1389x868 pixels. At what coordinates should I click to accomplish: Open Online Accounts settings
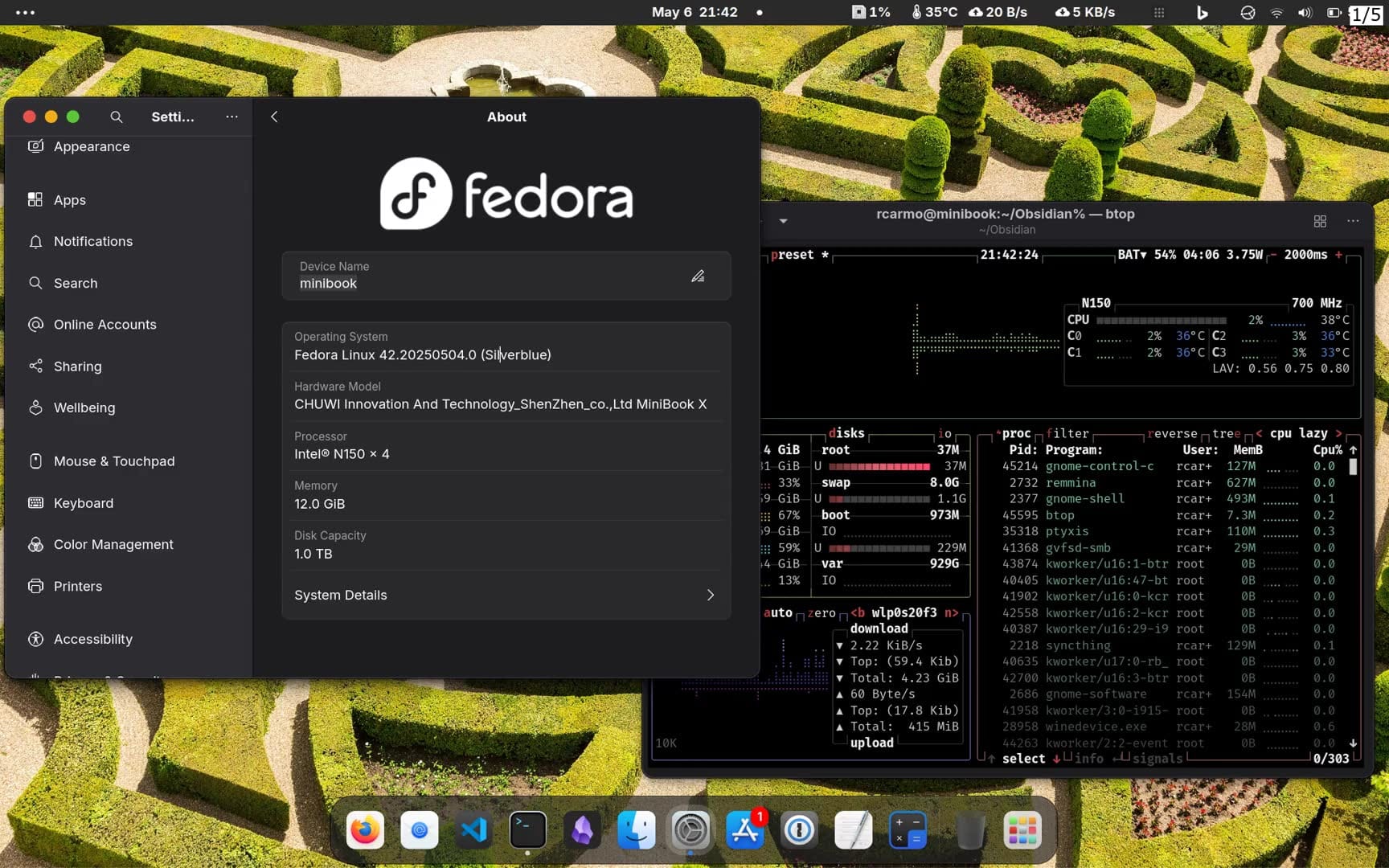tap(129, 325)
